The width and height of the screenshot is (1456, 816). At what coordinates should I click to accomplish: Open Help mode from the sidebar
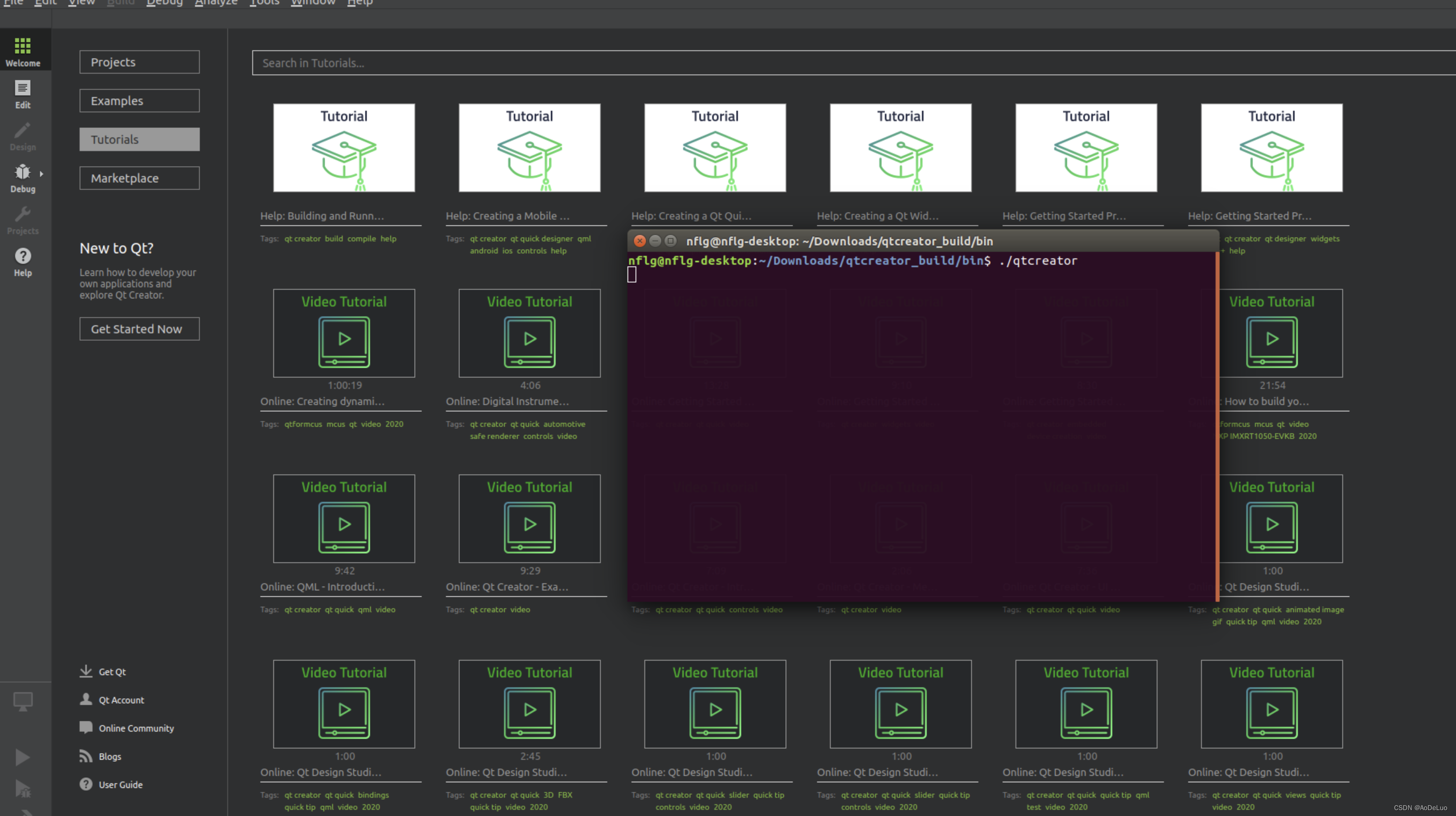[x=23, y=261]
